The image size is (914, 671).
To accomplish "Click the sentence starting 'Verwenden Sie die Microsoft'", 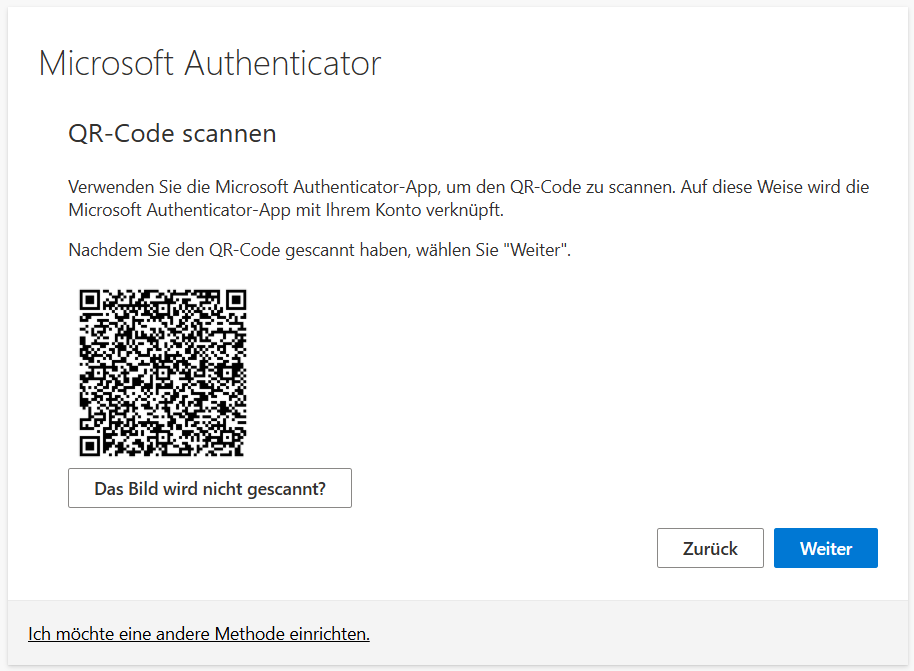I will [371, 187].
